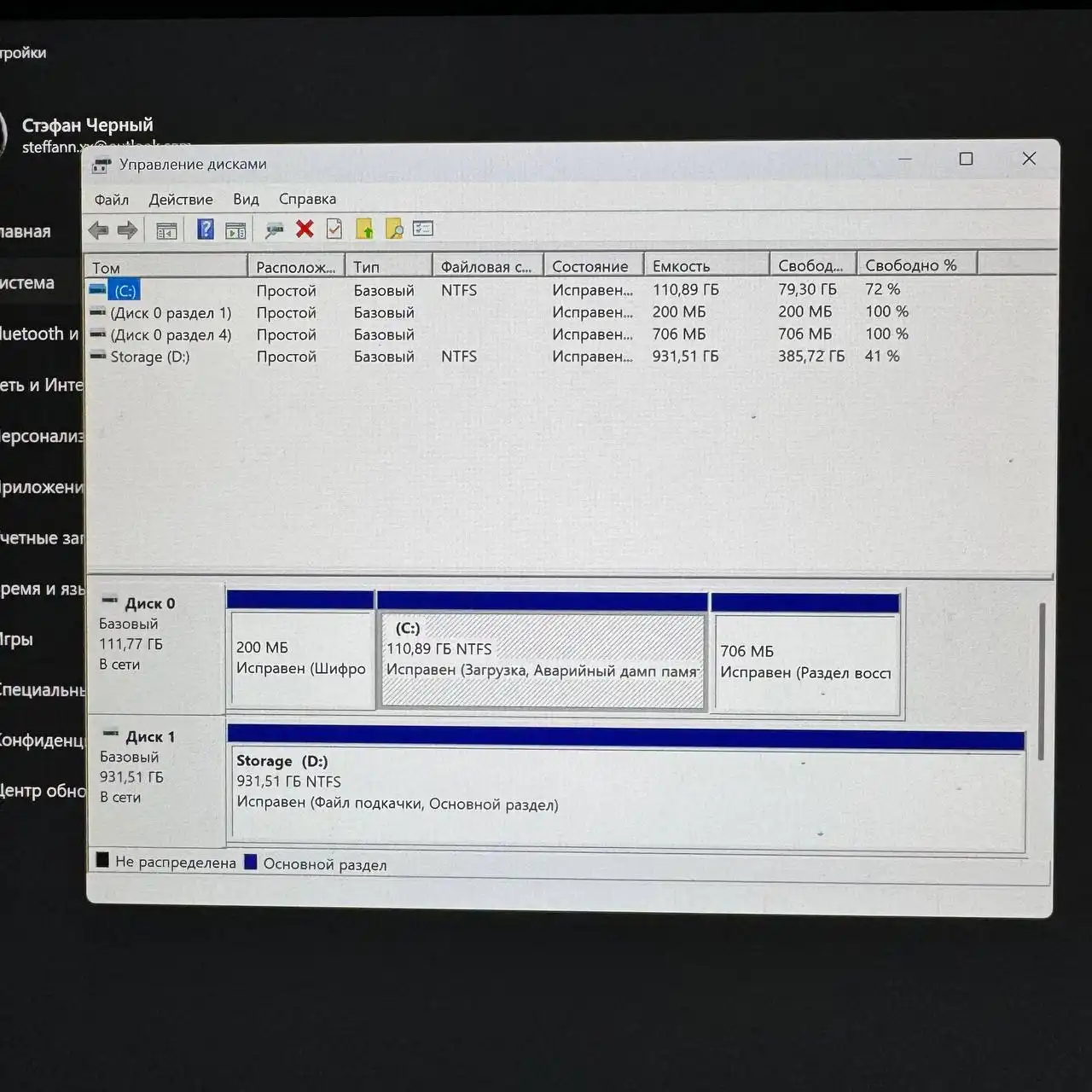
Task: Select Storage (D:) row in volume list
Action: click(150, 357)
